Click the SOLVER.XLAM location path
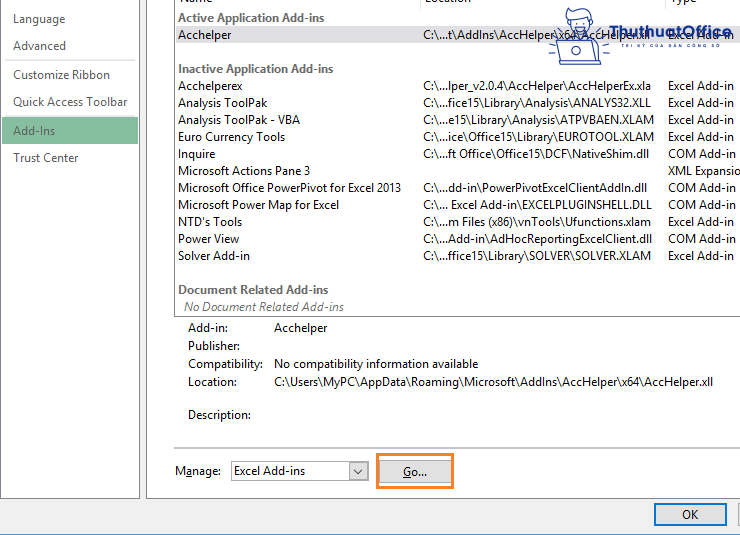Viewport: 740px width, 535px height. click(537, 256)
